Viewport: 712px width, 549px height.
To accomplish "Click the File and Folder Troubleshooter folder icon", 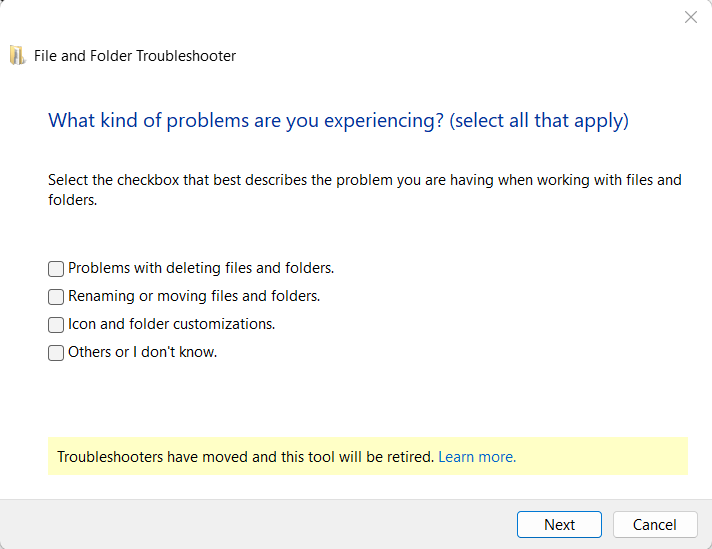I will pyautogui.click(x=17, y=56).
